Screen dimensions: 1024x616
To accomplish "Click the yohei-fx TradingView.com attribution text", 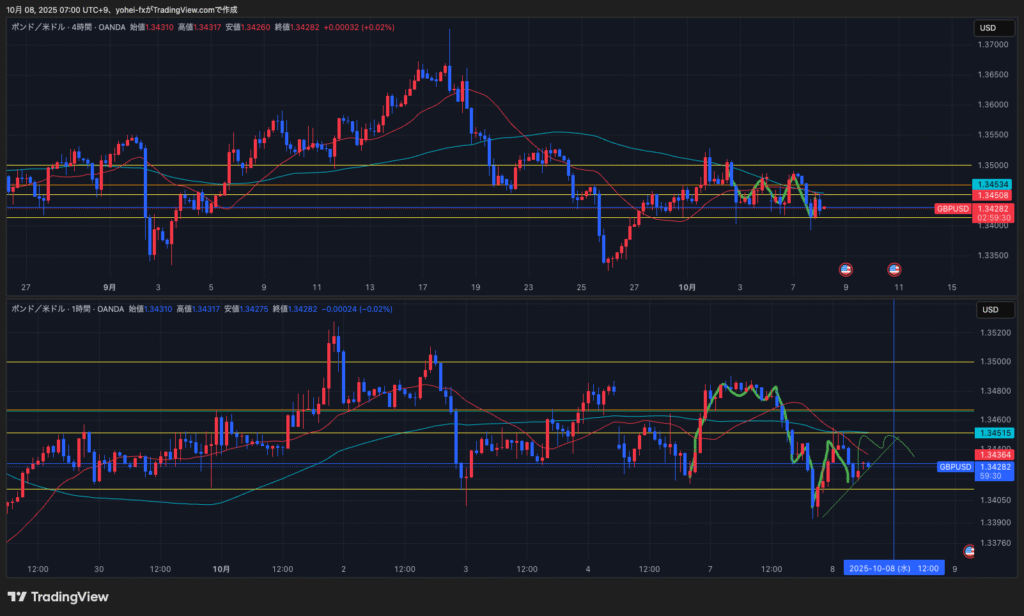I will (178, 9).
